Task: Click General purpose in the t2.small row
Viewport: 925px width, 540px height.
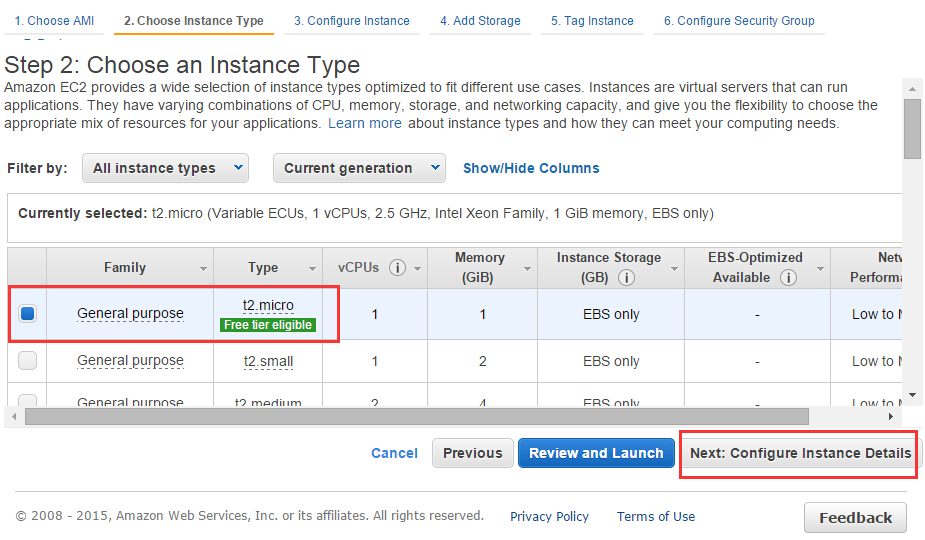Action: [x=130, y=361]
